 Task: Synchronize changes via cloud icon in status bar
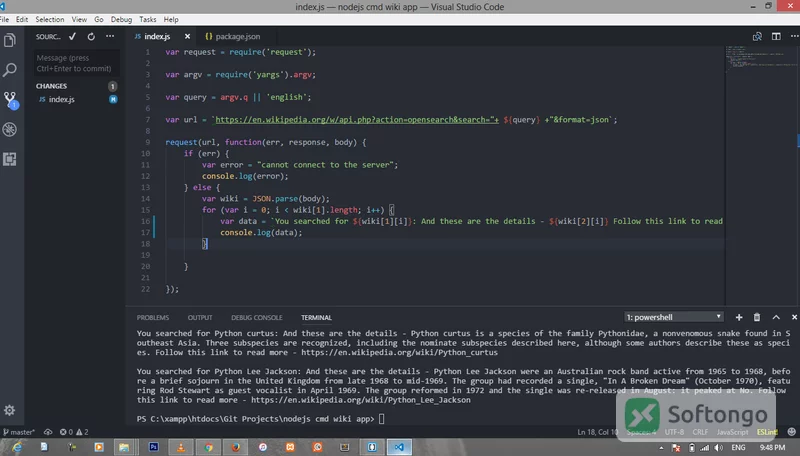click(x=48, y=432)
